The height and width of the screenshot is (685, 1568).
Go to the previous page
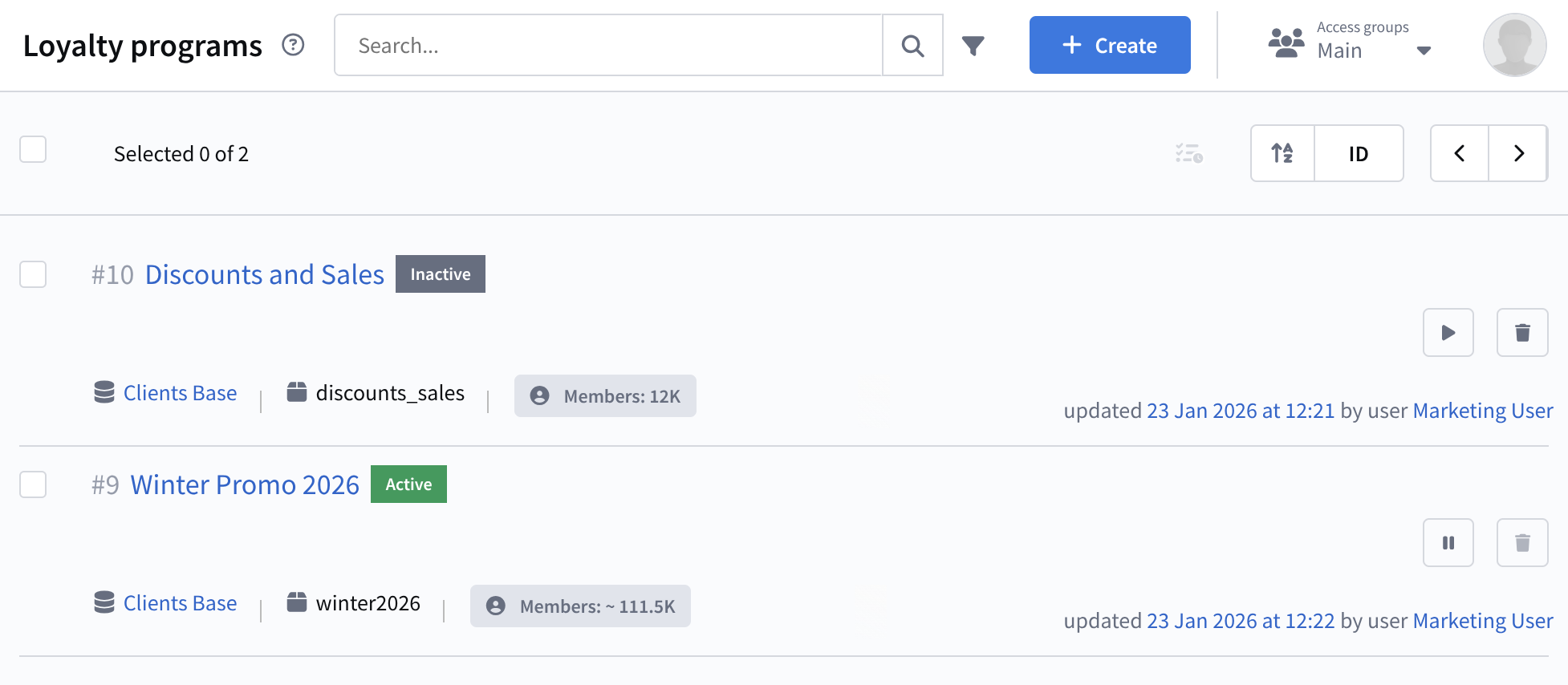pyautogui.click(x=1459, y=153)
